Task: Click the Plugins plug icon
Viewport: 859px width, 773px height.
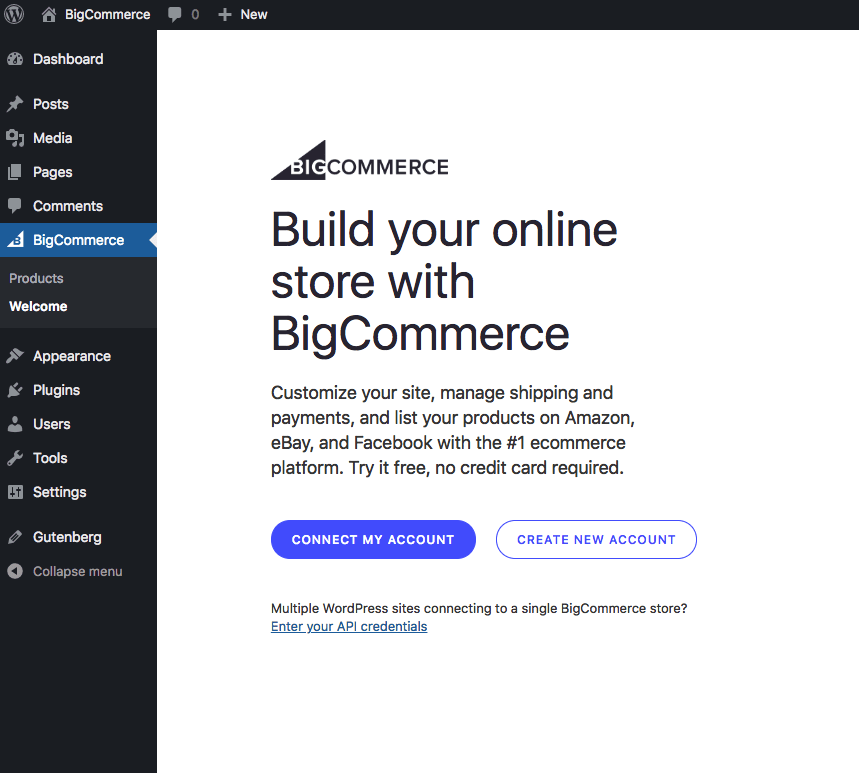Action: (x=17, y=390)
